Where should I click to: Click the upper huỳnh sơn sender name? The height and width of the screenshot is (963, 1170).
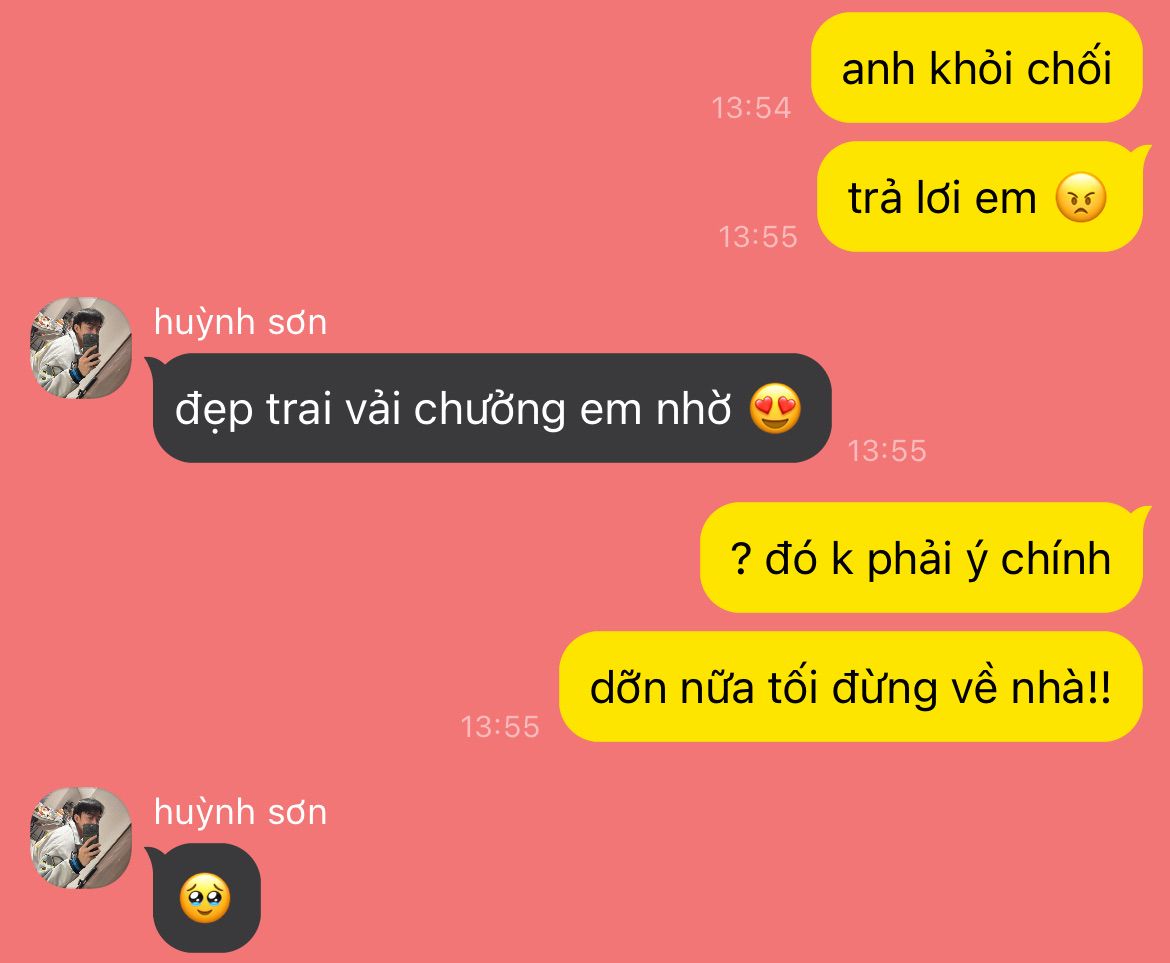[x=240, y=322]
